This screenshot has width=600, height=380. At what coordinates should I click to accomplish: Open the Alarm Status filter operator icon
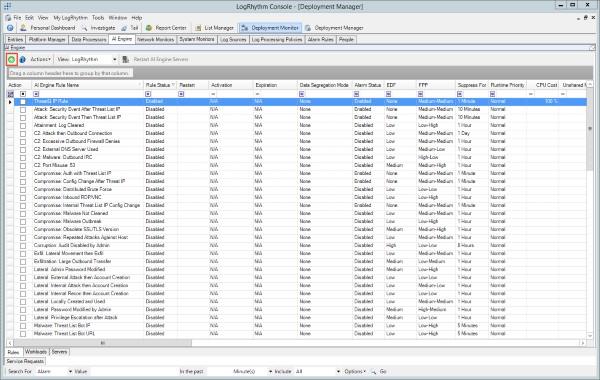(x=356, y=94)
